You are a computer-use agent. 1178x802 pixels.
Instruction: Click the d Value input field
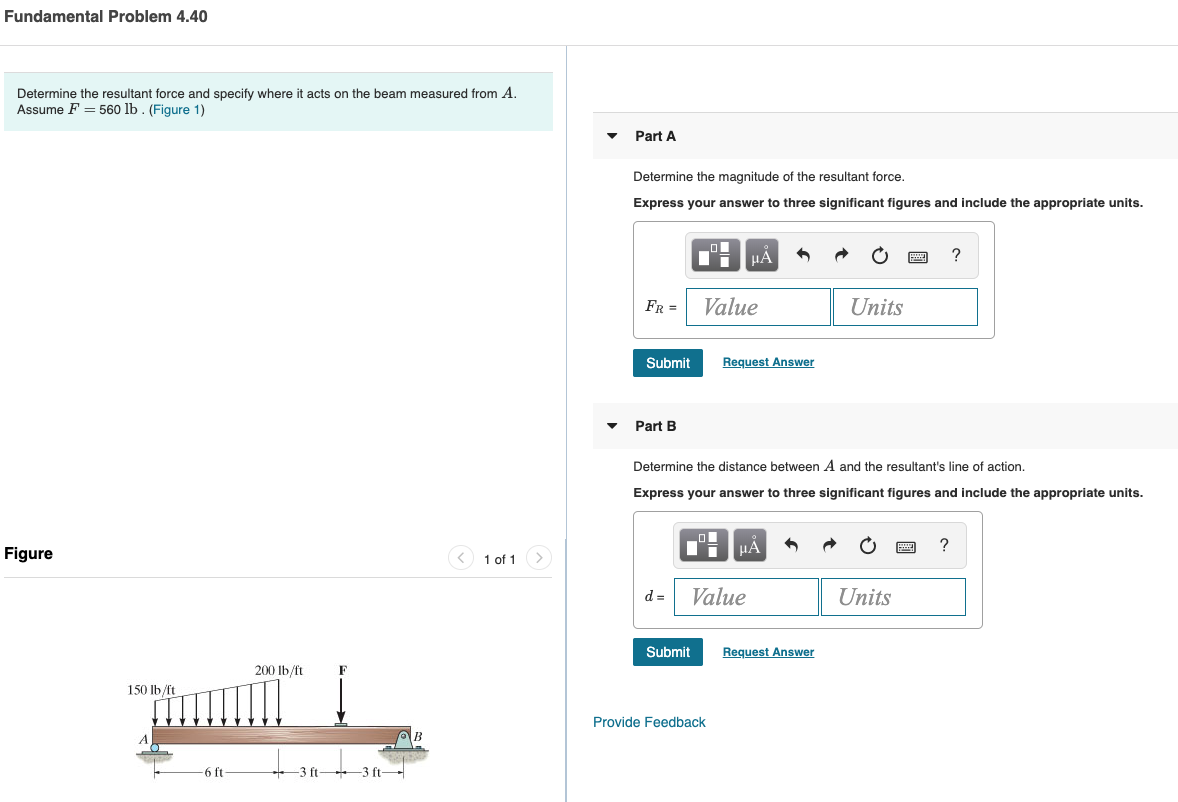tap(746, 597)
